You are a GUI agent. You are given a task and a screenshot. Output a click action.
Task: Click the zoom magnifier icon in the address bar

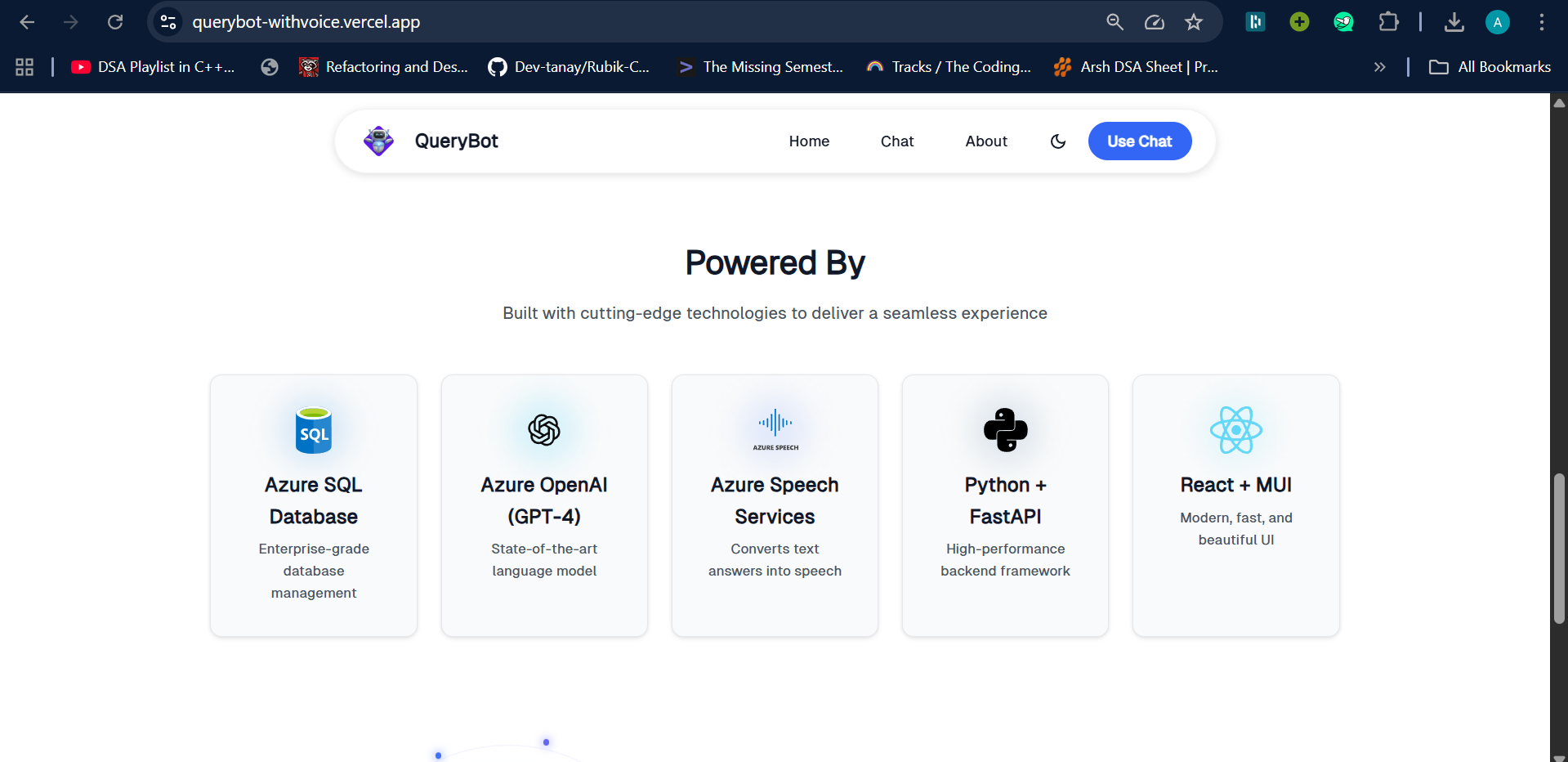tap(1115, 22)
